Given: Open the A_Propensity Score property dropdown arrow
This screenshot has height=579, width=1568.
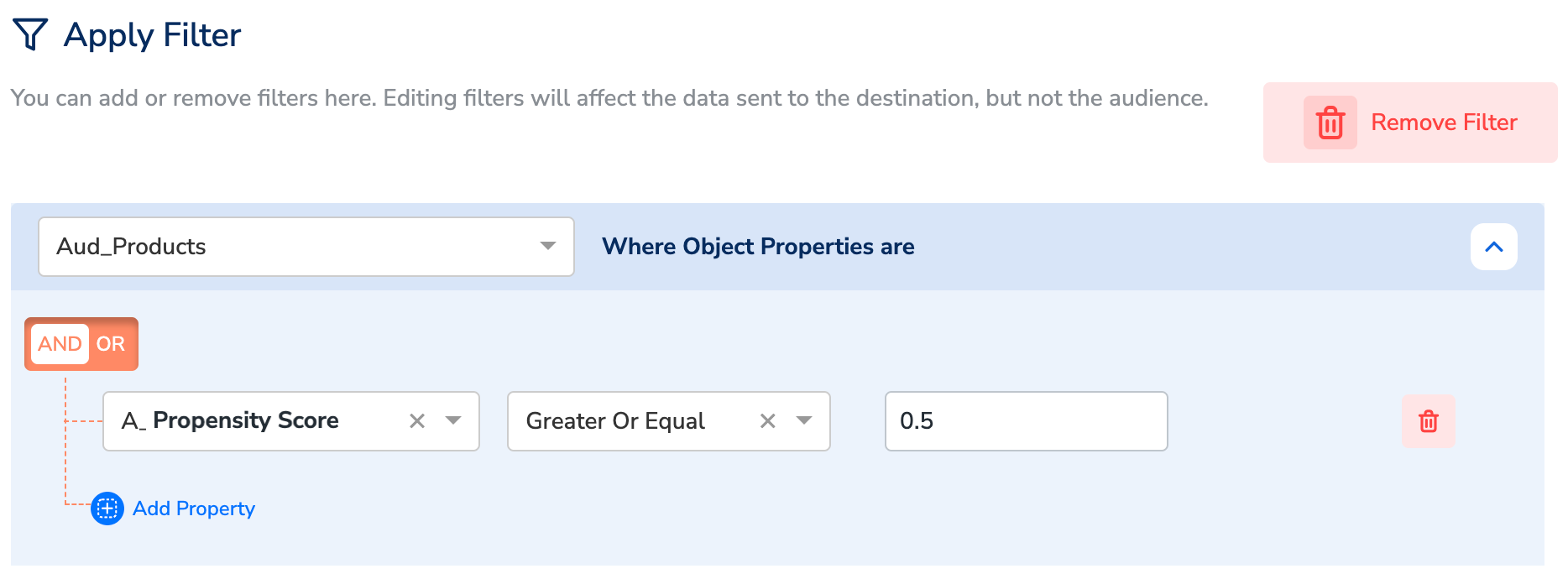Looking at the screenshot, I should [x=453, y=421].
